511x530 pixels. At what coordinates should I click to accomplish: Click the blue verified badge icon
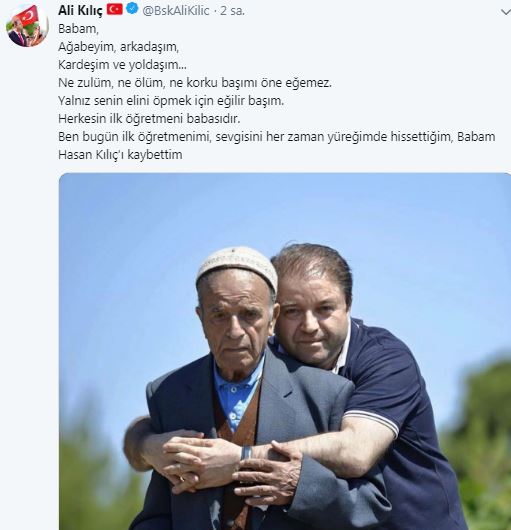(132, 9)
